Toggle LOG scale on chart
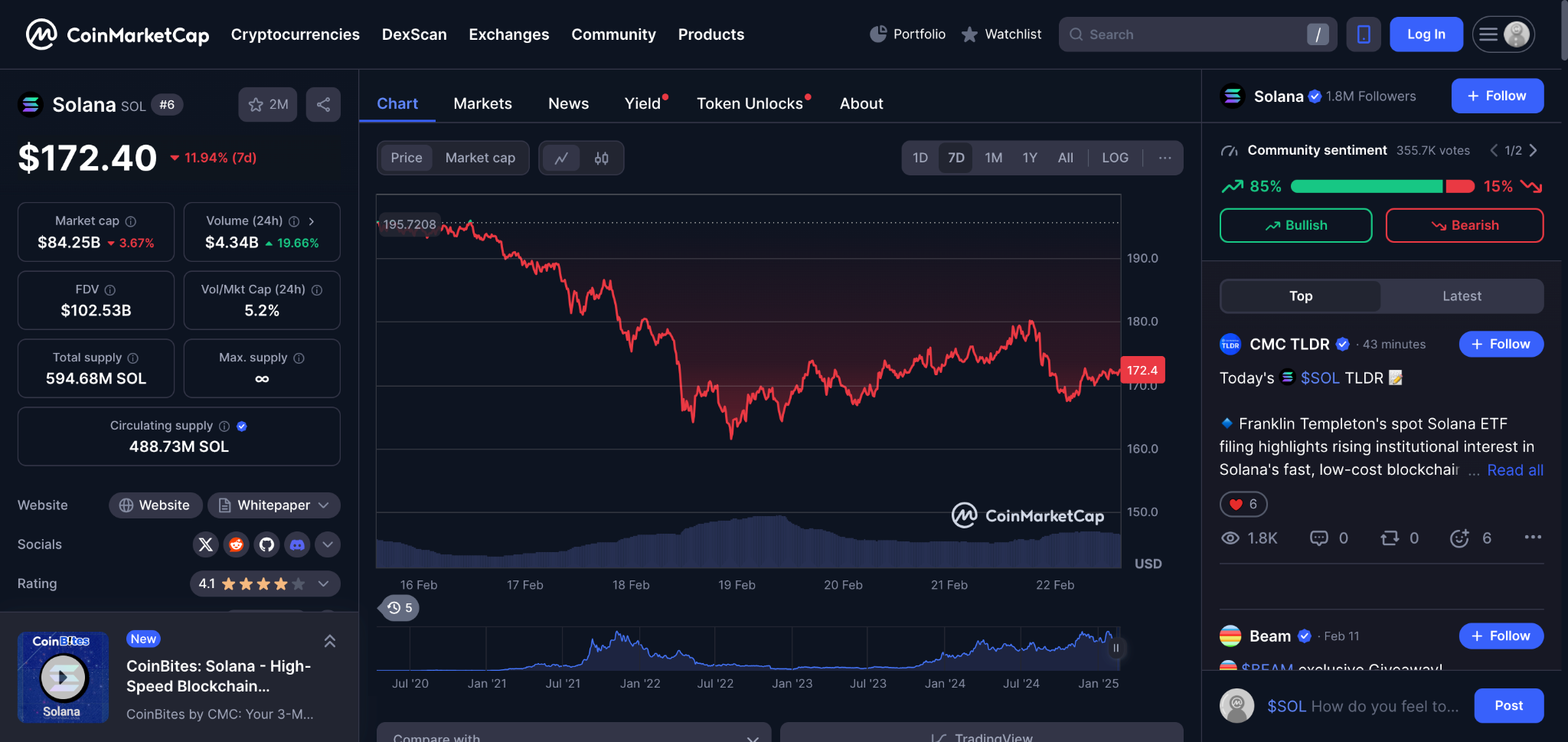This screenshot has width=1568, height=742. coord(1115,158)
